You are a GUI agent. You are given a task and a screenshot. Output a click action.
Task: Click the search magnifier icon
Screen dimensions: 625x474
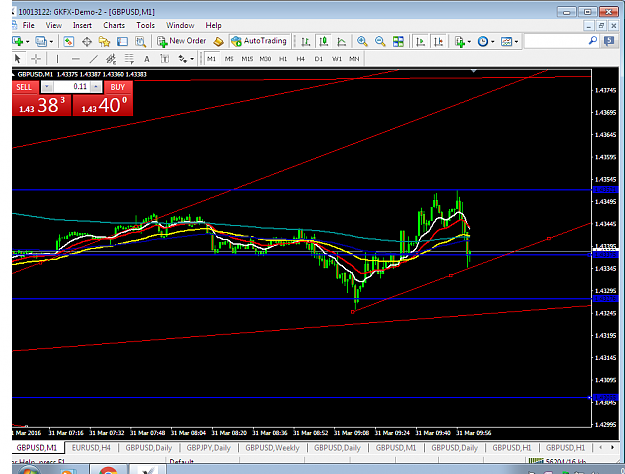click(593, 41)
